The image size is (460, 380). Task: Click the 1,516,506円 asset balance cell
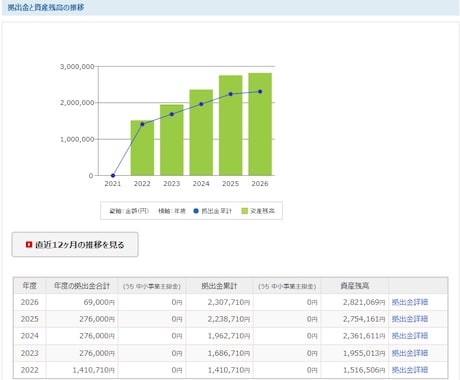(355, 370)
